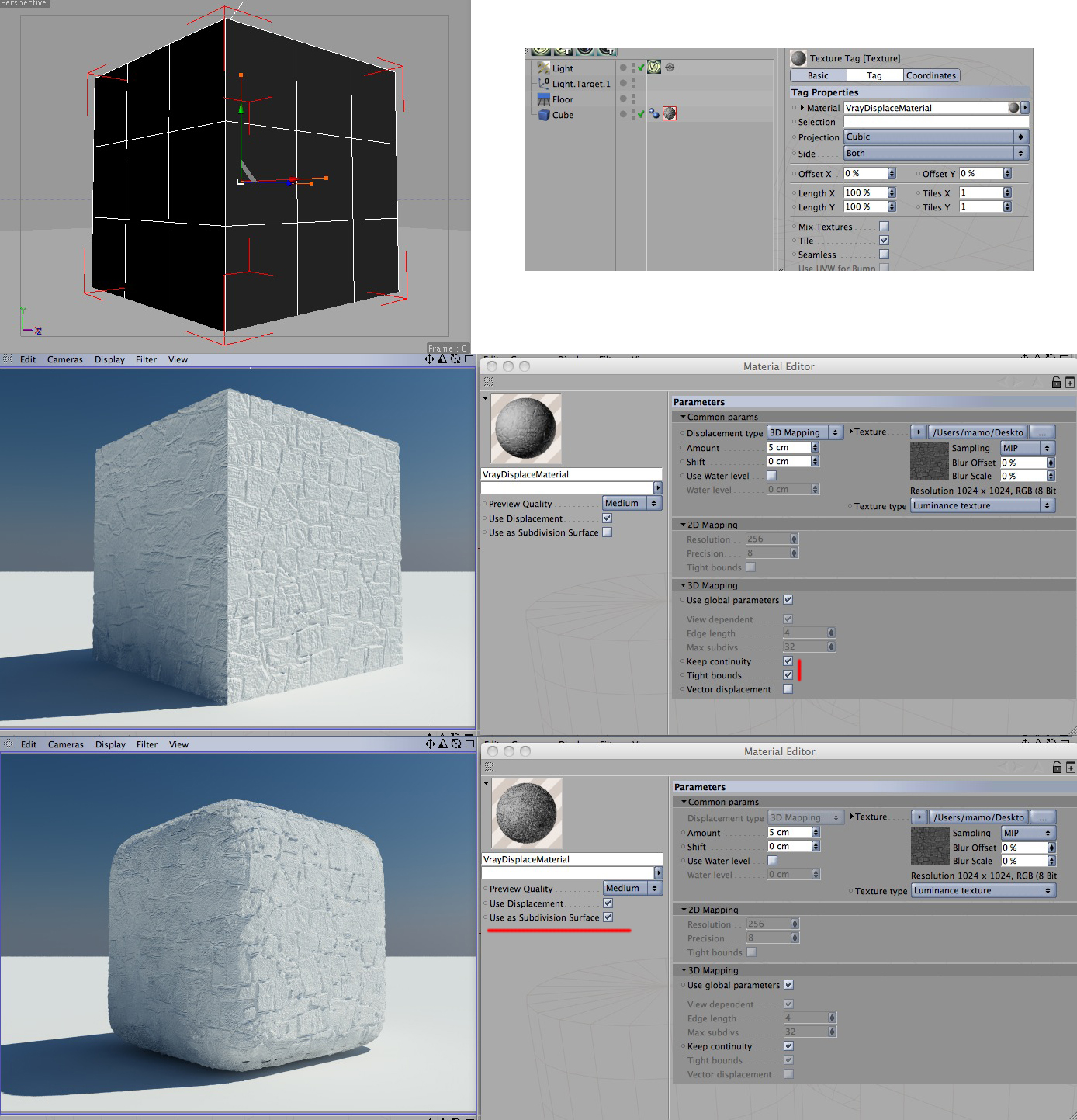Enable Vector displacement in upper Material Editor
This screenshot has width=1077, height=1120.
[788, 689]
